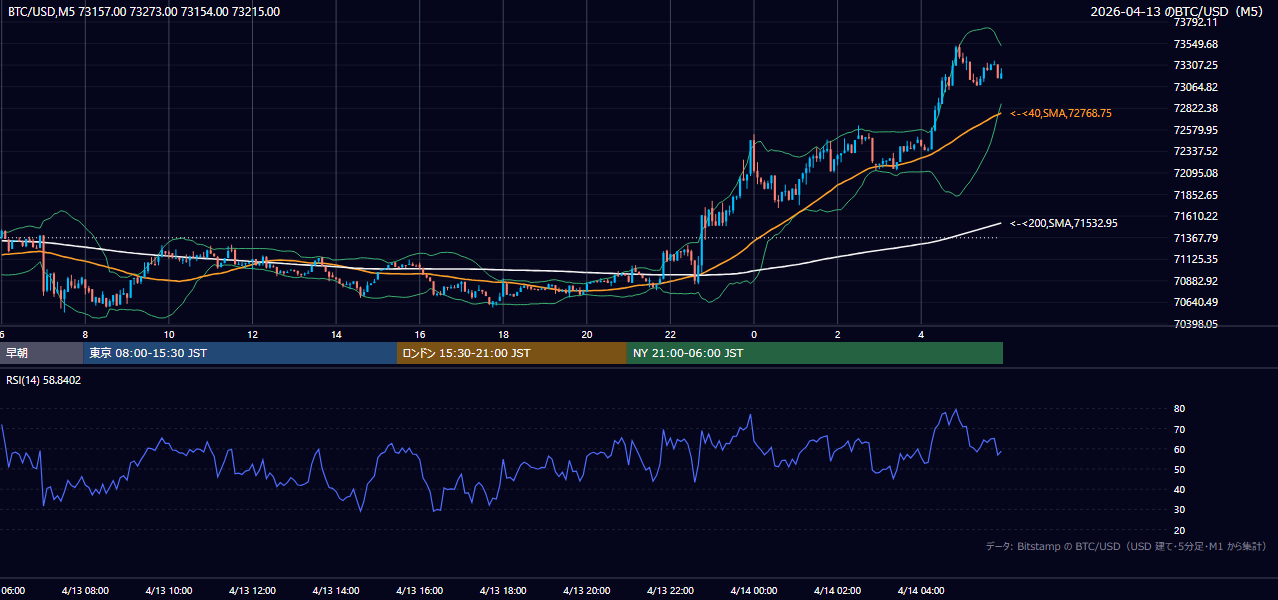The image size is (1278, 600).
Task: Click price axis value 73792.11
Action: 1195,22
